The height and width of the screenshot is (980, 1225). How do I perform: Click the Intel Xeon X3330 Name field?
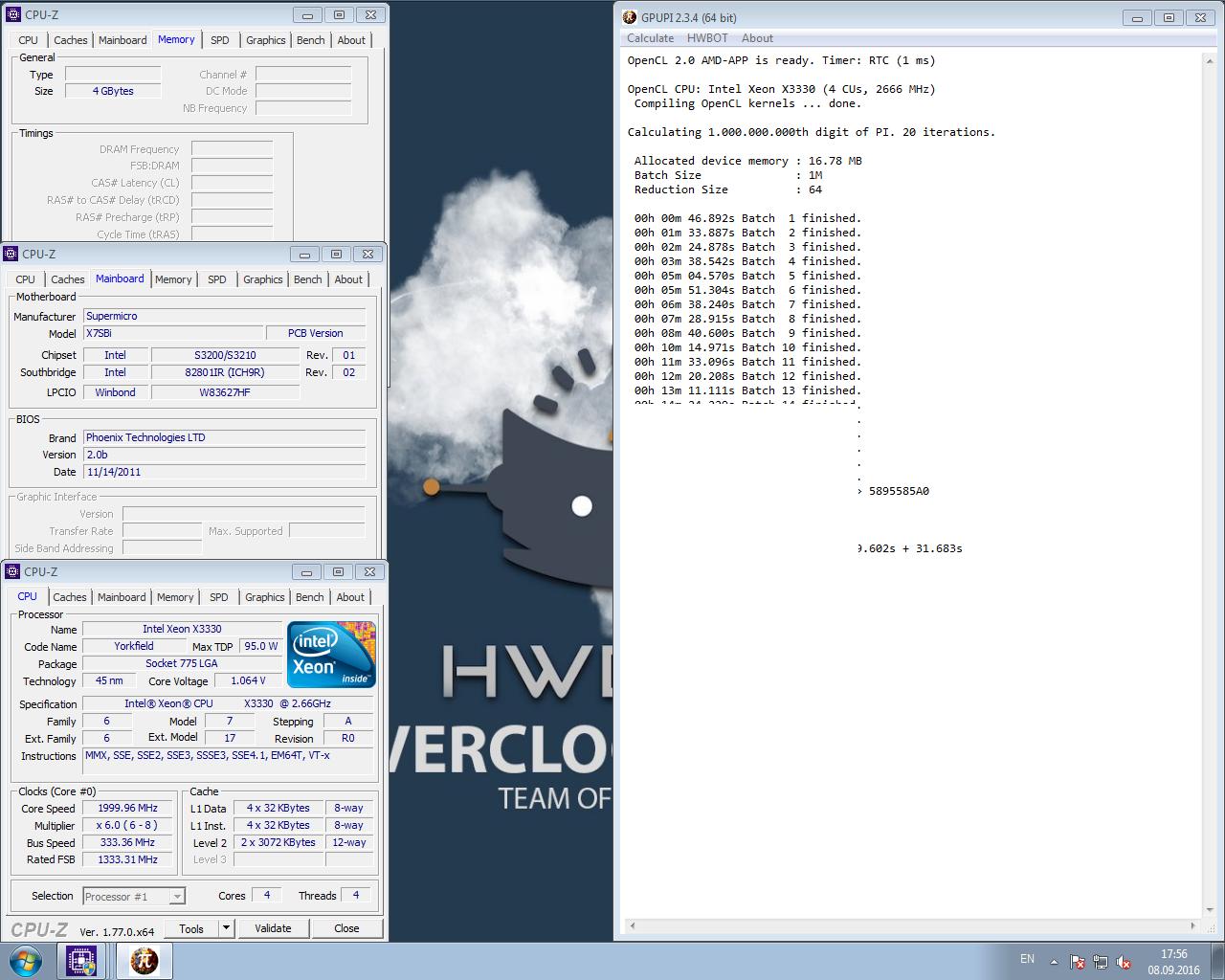[x=182, y=629]
